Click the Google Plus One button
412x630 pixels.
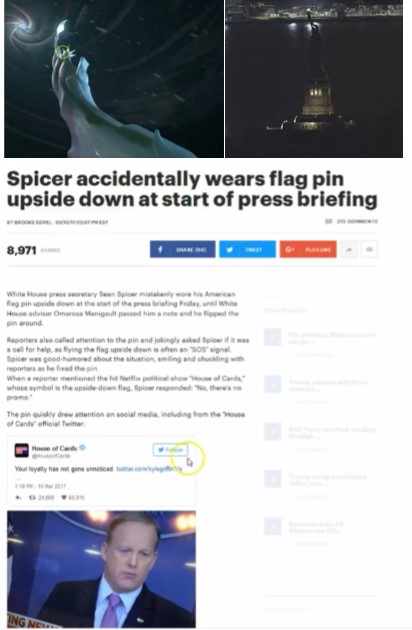308,250
